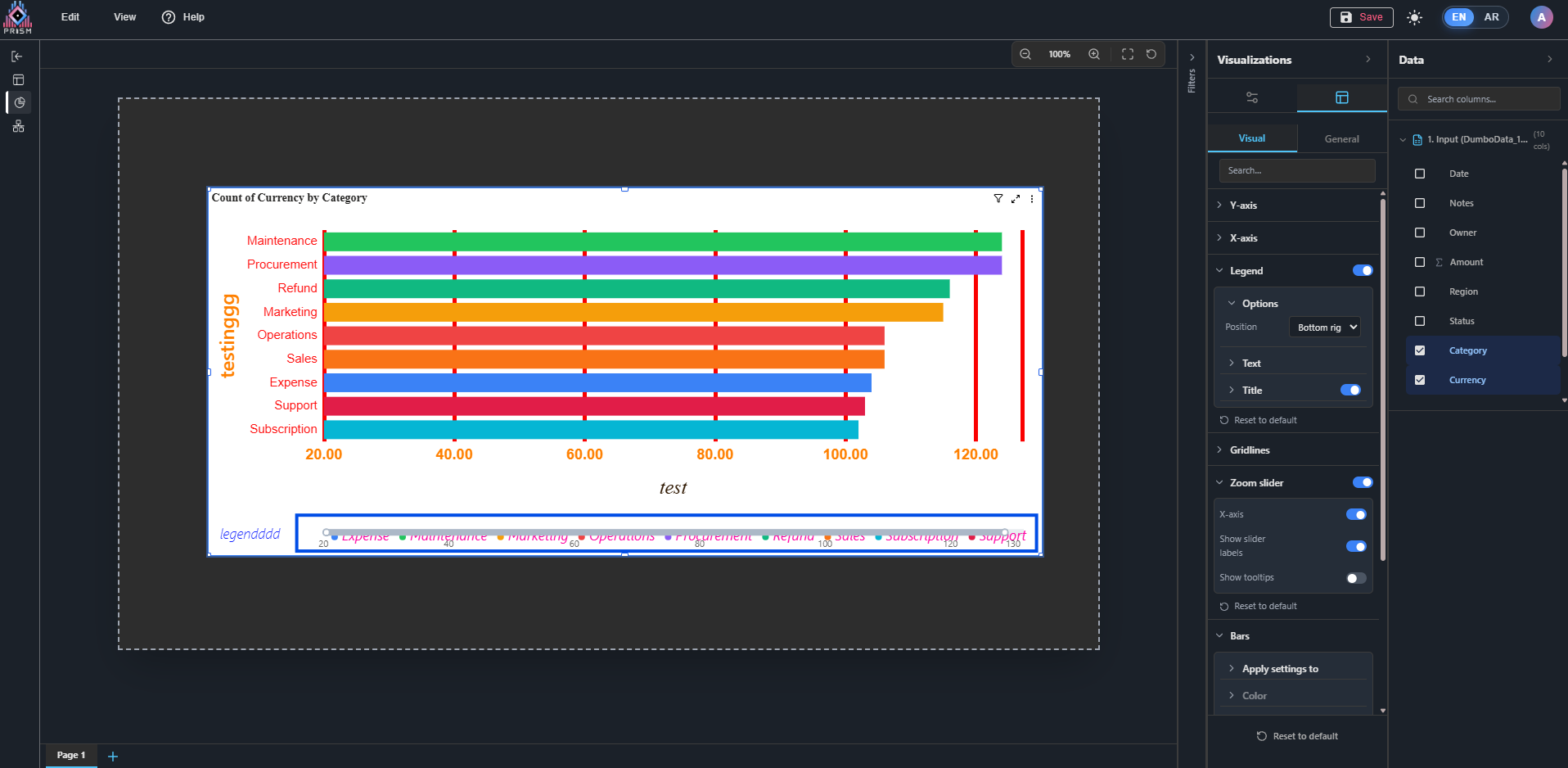Expand the Gridlines section
Screen dimensions: 1568x768
[1250, 450]
